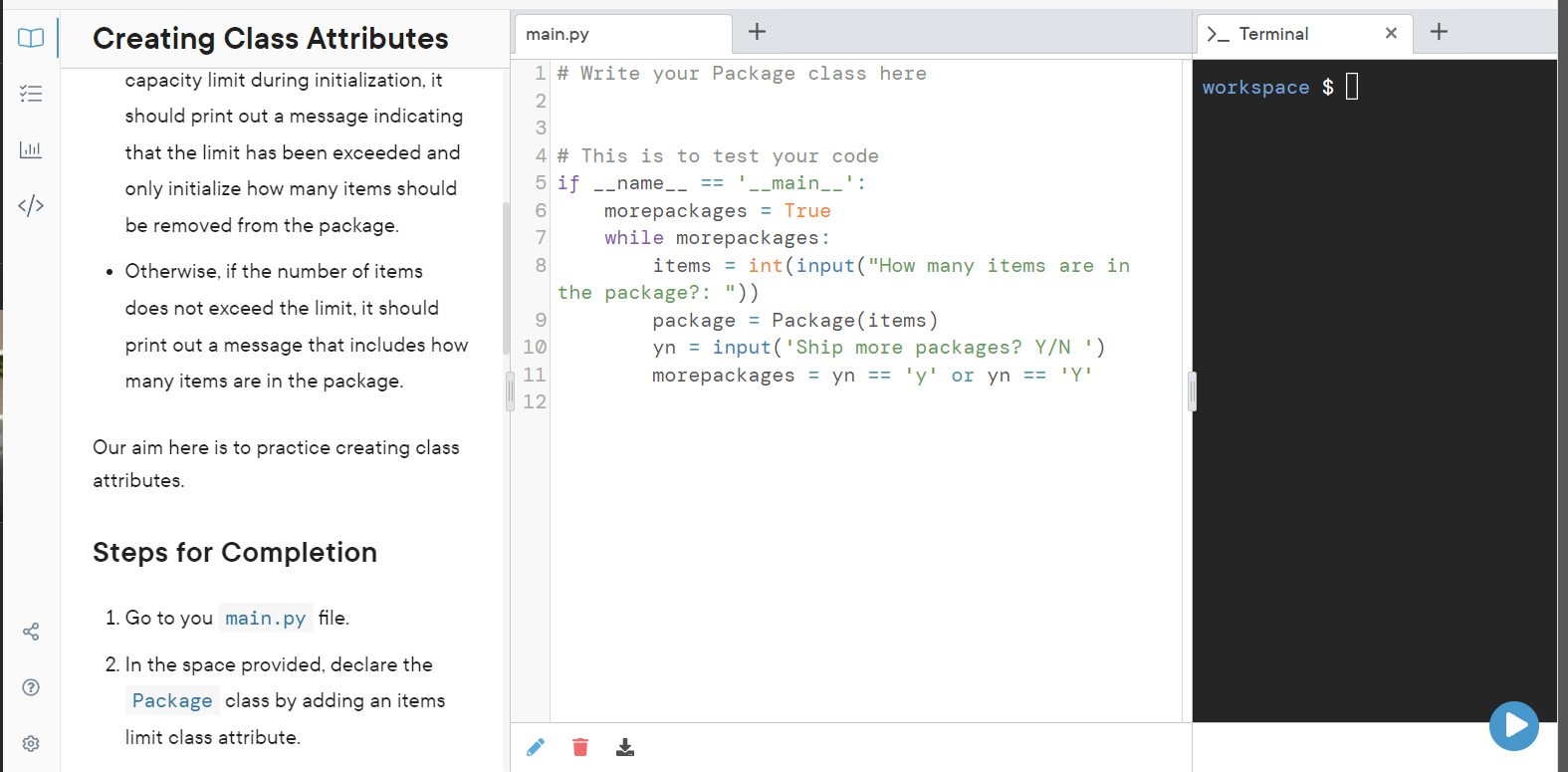Open the code brackets icon in sidebar
This screenshot has width=1568, height=772.
(x=31, y=205)
